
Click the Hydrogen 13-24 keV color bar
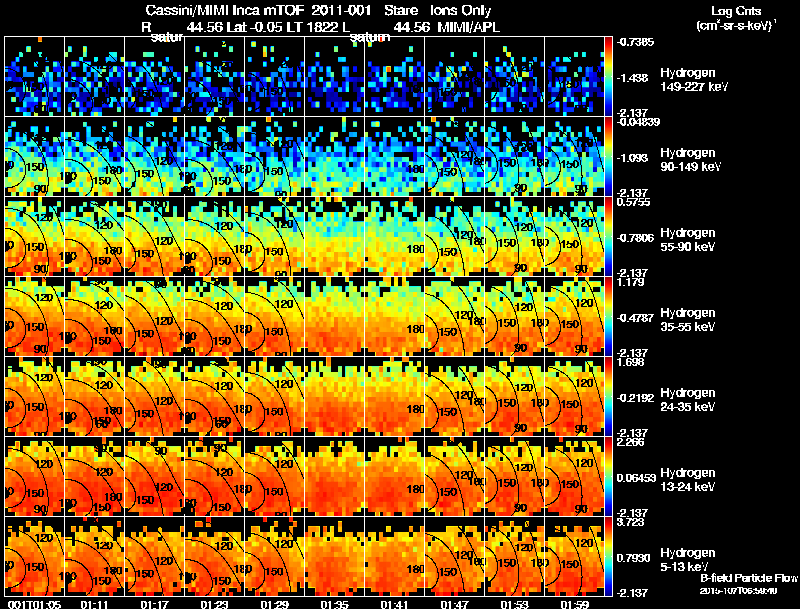click(608, 476)
